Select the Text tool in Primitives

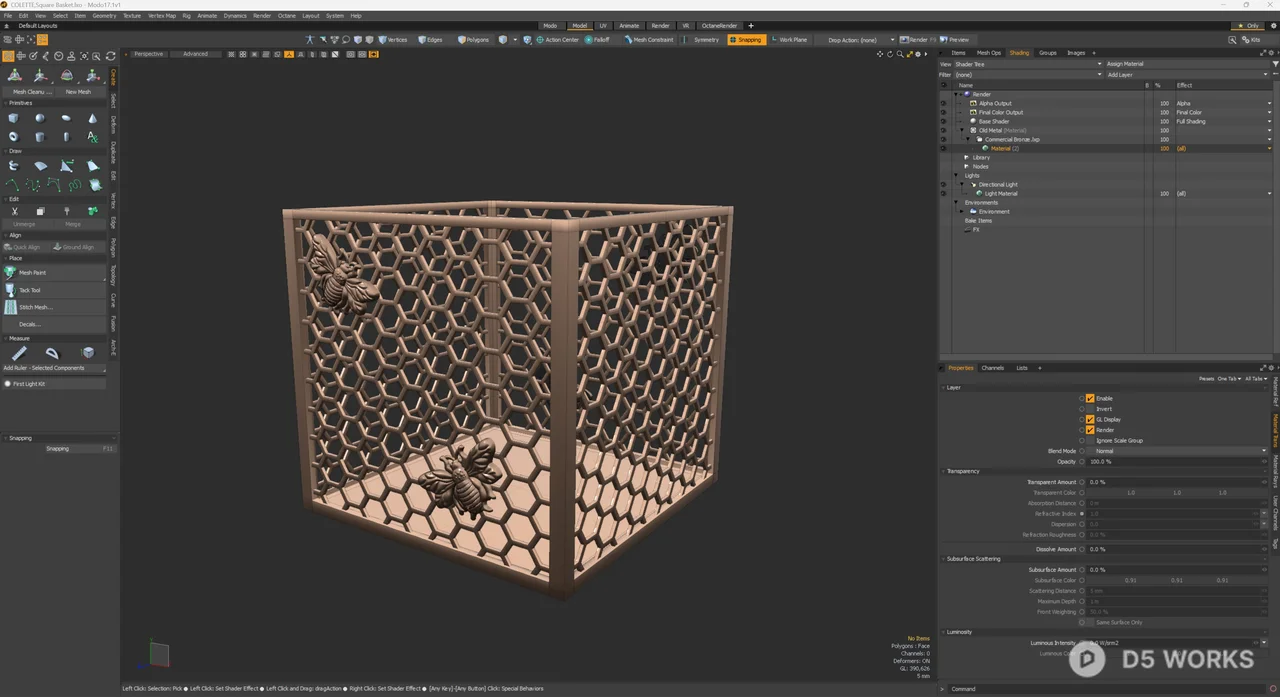pyautogui.click(x=92, y=137)
